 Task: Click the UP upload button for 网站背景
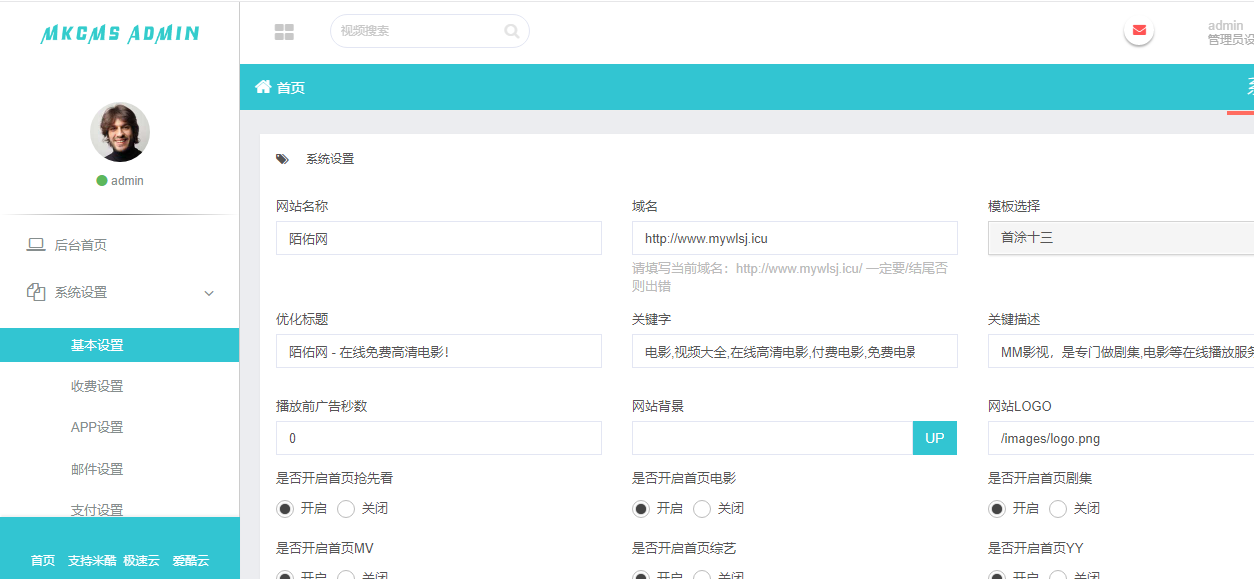(934, 438)
